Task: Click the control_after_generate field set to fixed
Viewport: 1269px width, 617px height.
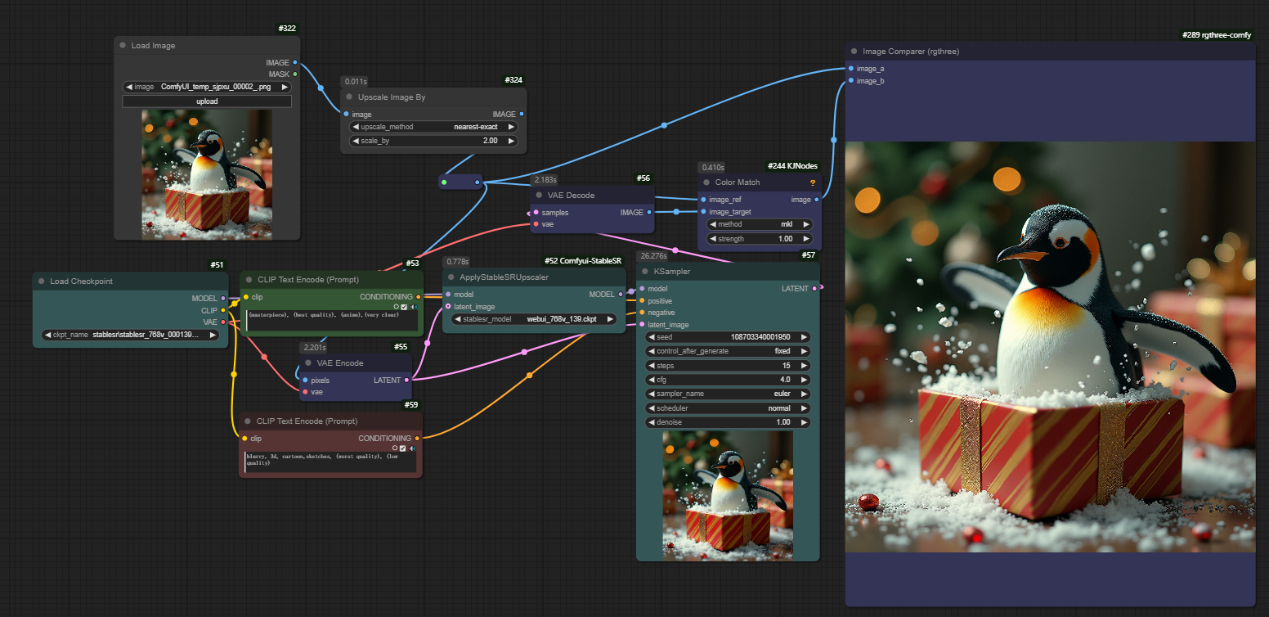Action: tap(728, 352)
